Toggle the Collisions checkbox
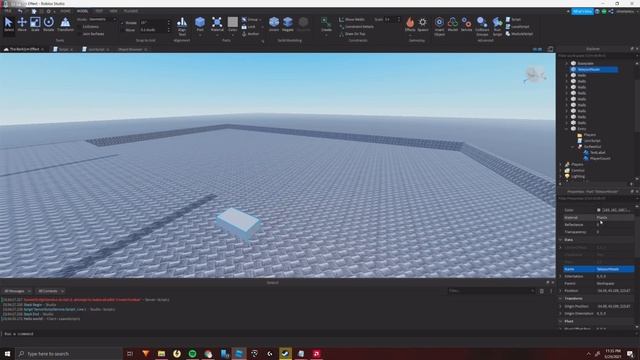 pyautogui.click(x=79, y=27)
